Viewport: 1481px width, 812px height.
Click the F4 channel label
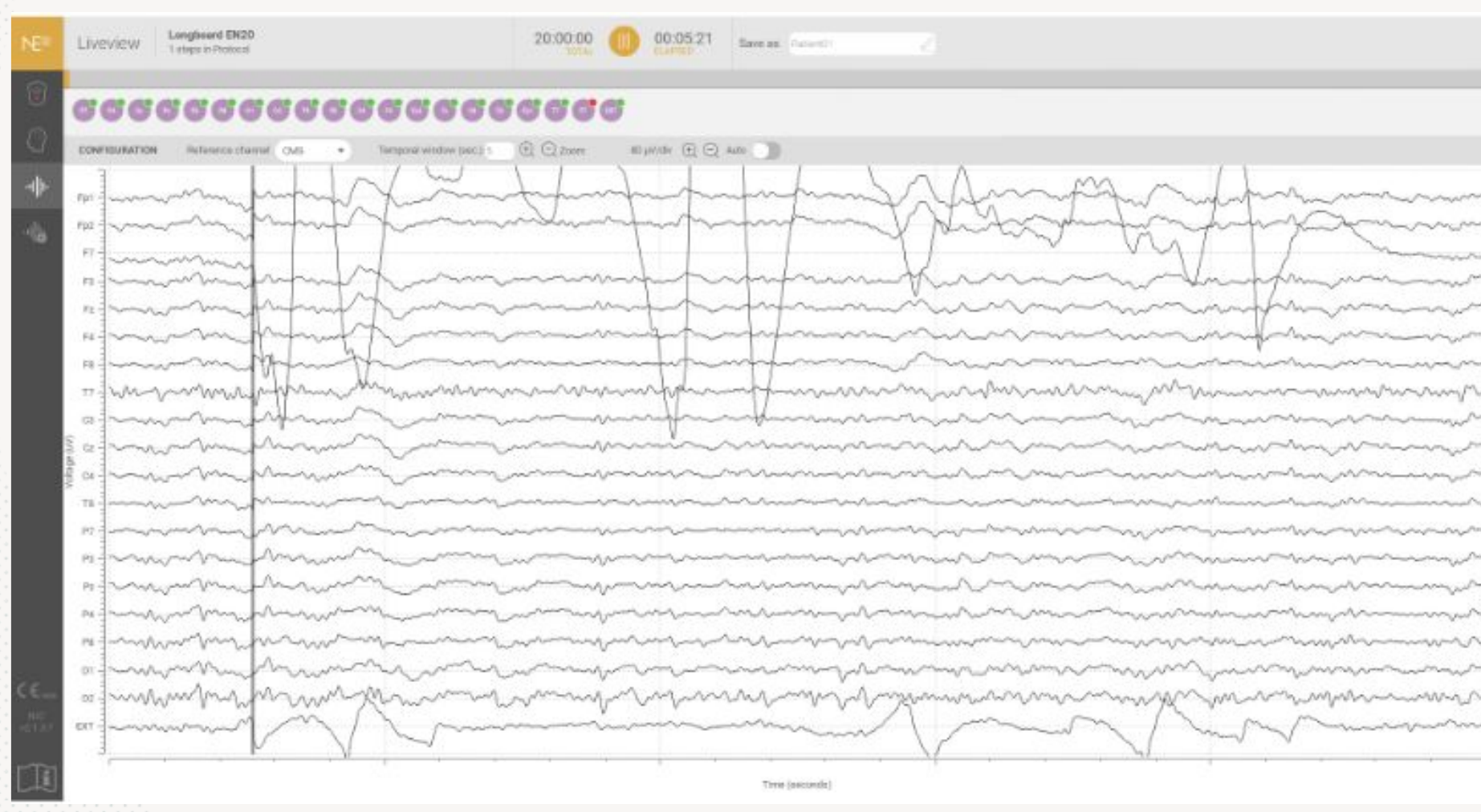(88, 336)
